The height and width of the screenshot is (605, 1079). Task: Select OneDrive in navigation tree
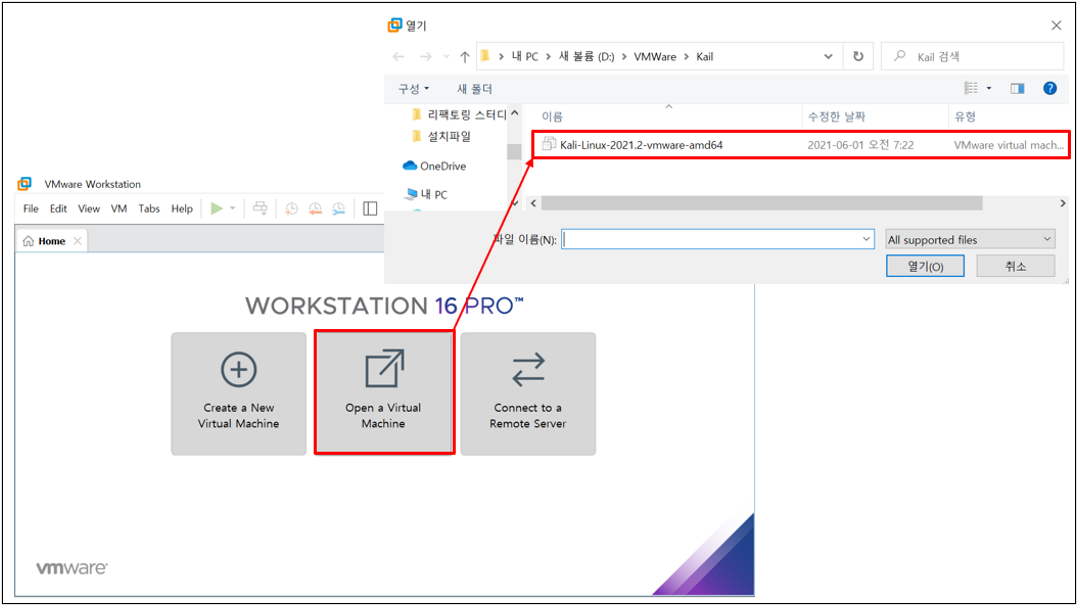point(435,166)
